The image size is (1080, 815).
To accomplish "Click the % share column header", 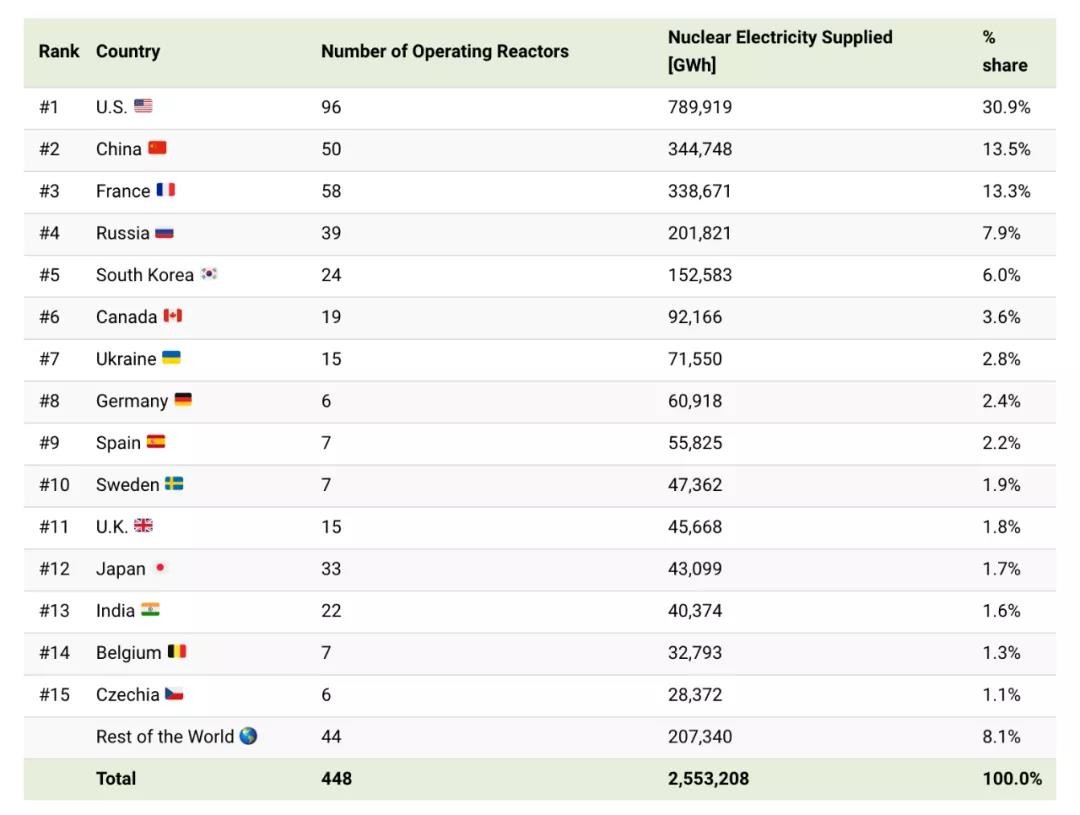I will (1004, 51).
